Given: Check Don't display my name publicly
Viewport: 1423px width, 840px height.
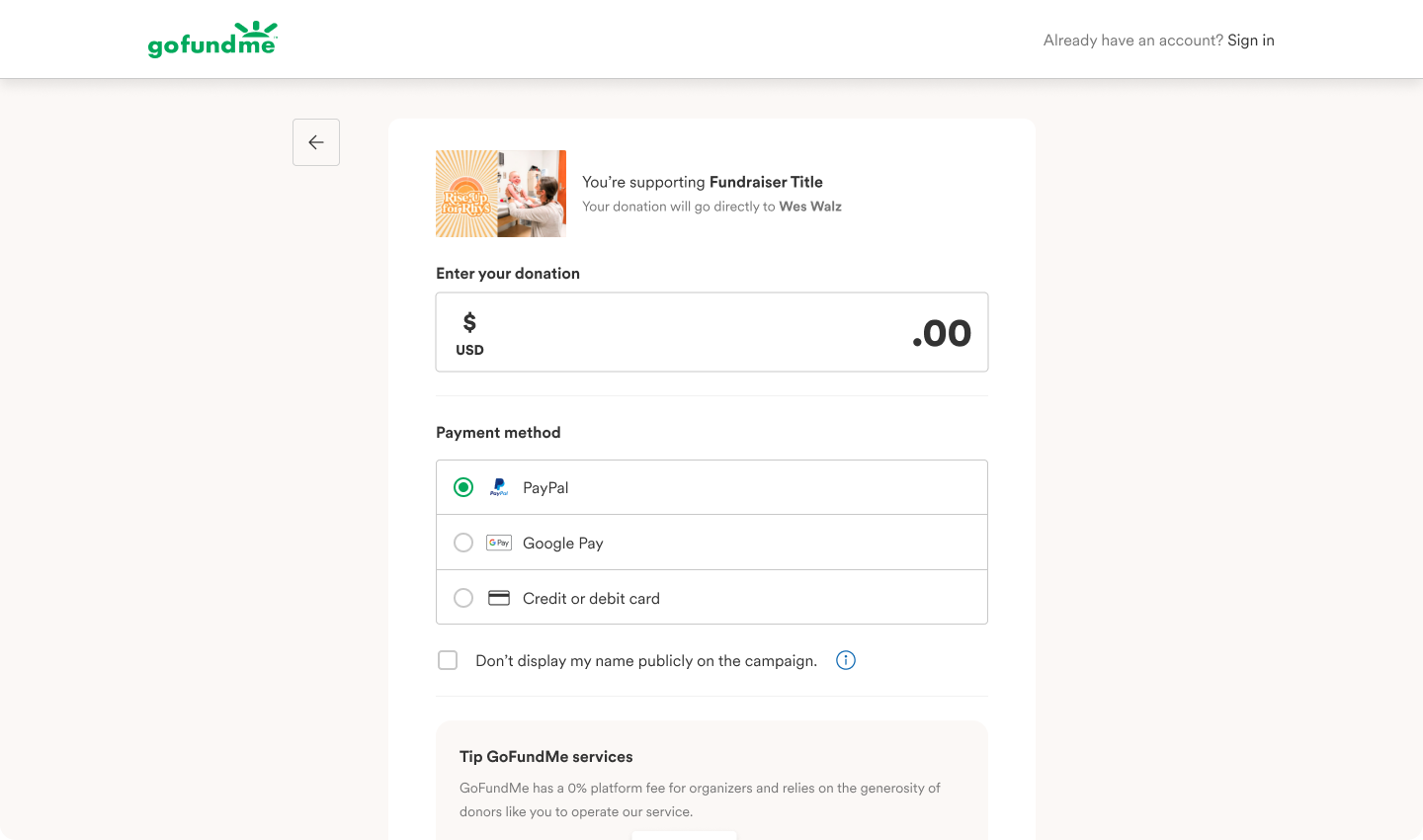Looking at the screenshot, I should (448, 660).
